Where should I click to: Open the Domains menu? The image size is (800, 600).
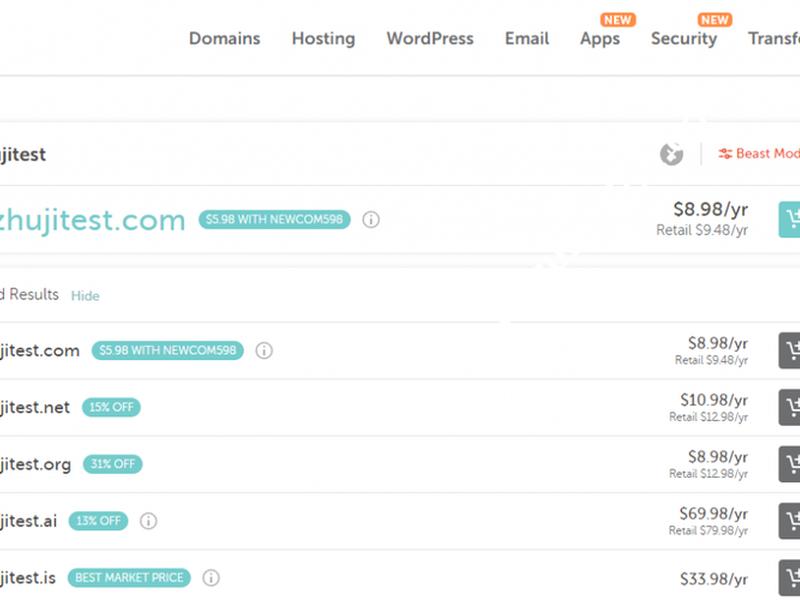[224, 38]
